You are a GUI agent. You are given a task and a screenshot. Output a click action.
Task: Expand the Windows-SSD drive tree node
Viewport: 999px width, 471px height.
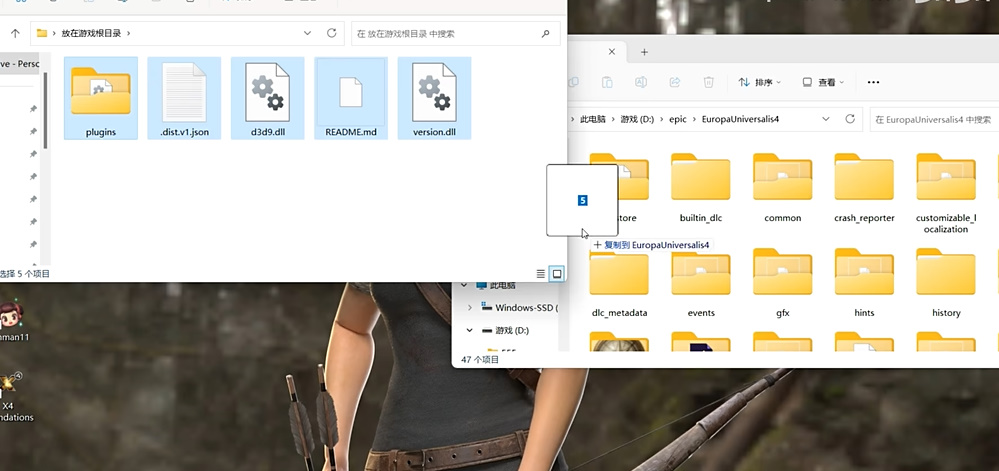[x=470, y=308]
